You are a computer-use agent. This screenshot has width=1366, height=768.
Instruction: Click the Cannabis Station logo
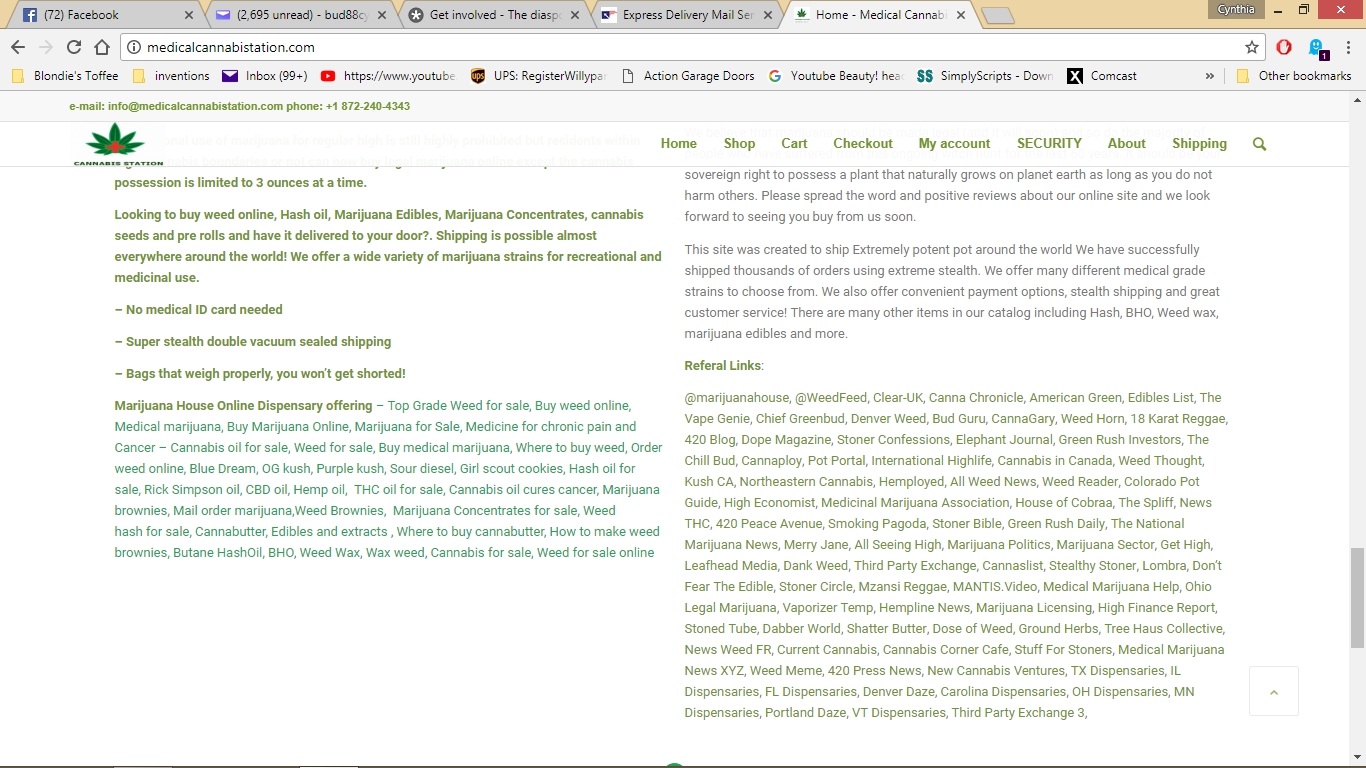pyautogui.click(x=117, y=146)
